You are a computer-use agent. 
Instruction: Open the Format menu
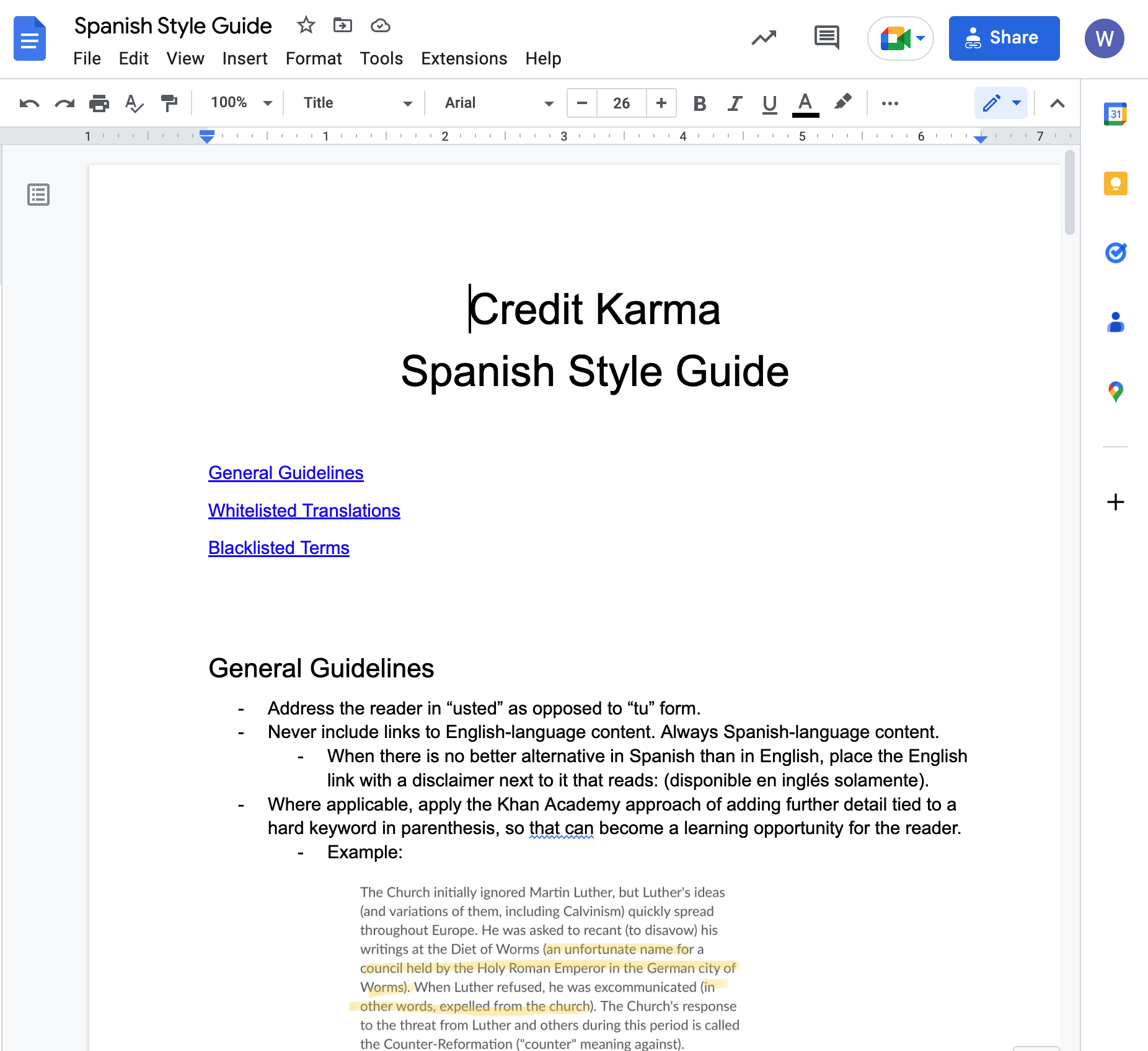tap(314, 58)
